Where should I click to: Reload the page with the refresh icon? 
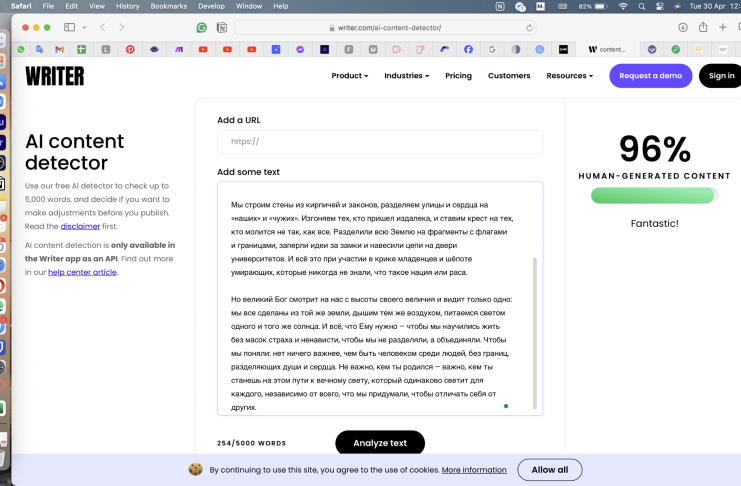coord(529,27)
